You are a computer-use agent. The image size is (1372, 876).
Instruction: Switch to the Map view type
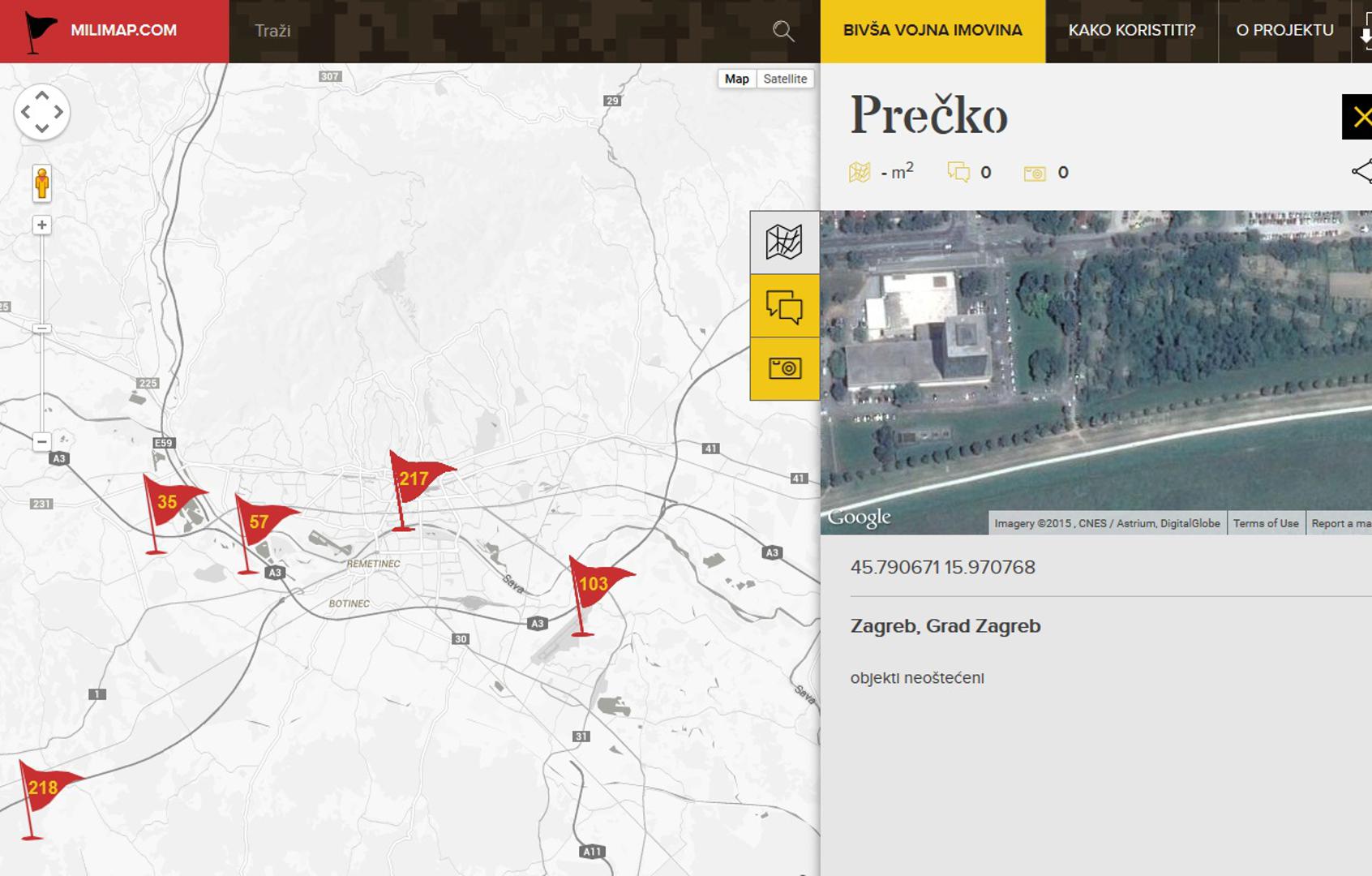coord(736,79)
